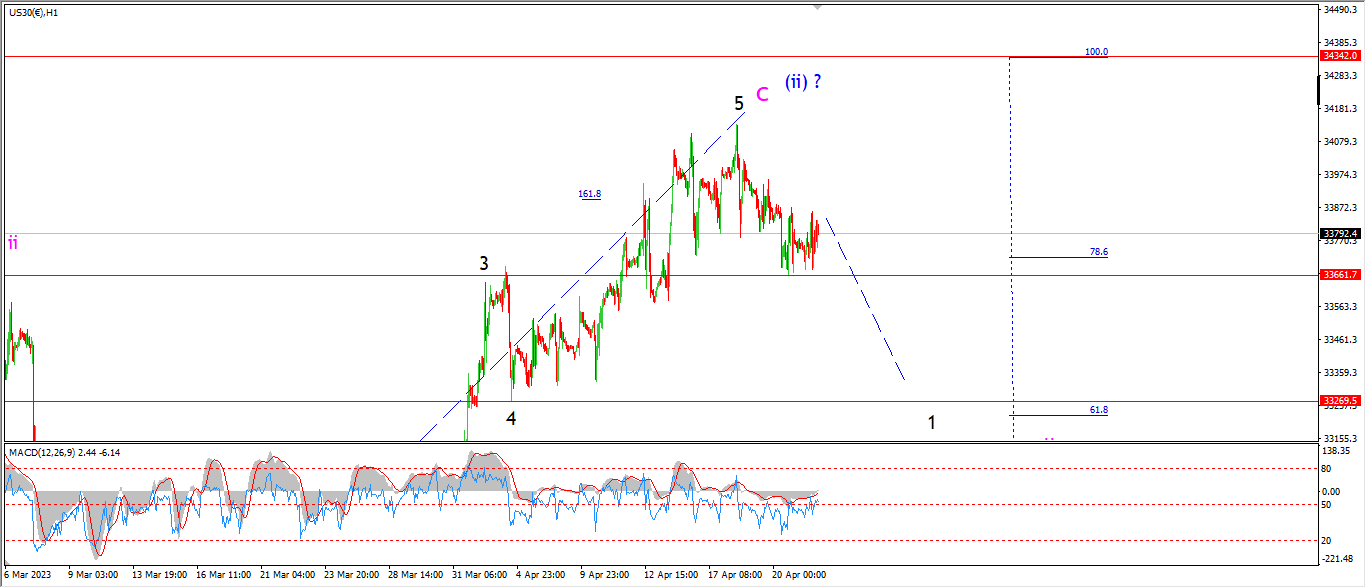Click the 61.8 Fibonacci level label

pos(1098,410)
